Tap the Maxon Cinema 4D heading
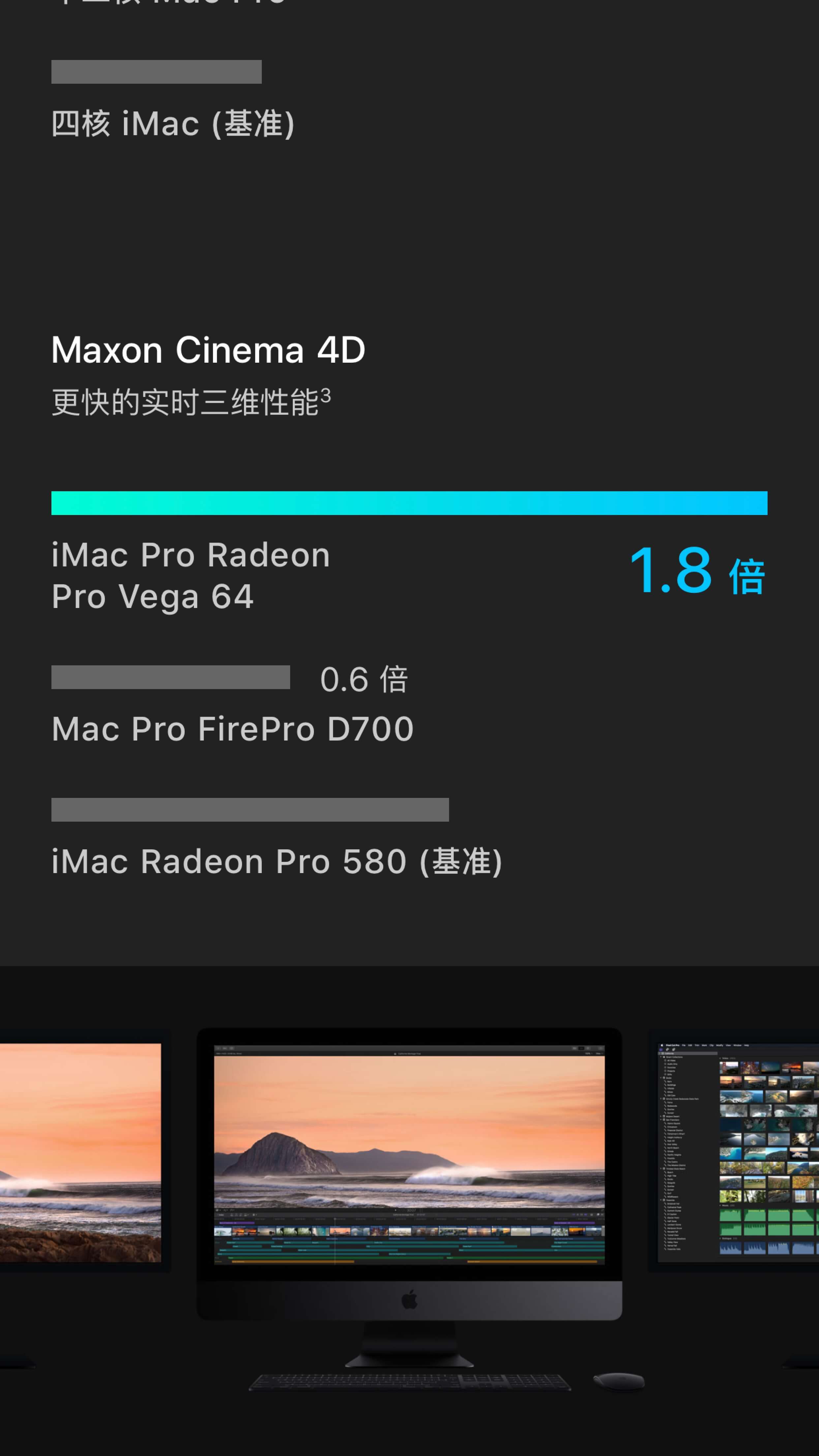This screenshot has height=1456, width=819. pyautogui.click(x=208, y=350)
